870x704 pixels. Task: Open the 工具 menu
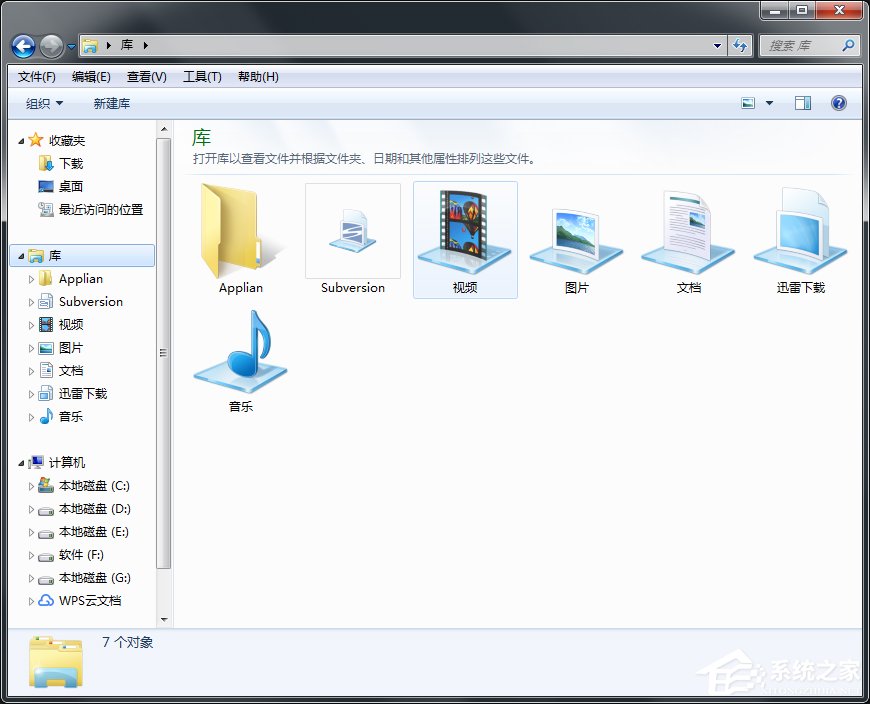point(202,76)
